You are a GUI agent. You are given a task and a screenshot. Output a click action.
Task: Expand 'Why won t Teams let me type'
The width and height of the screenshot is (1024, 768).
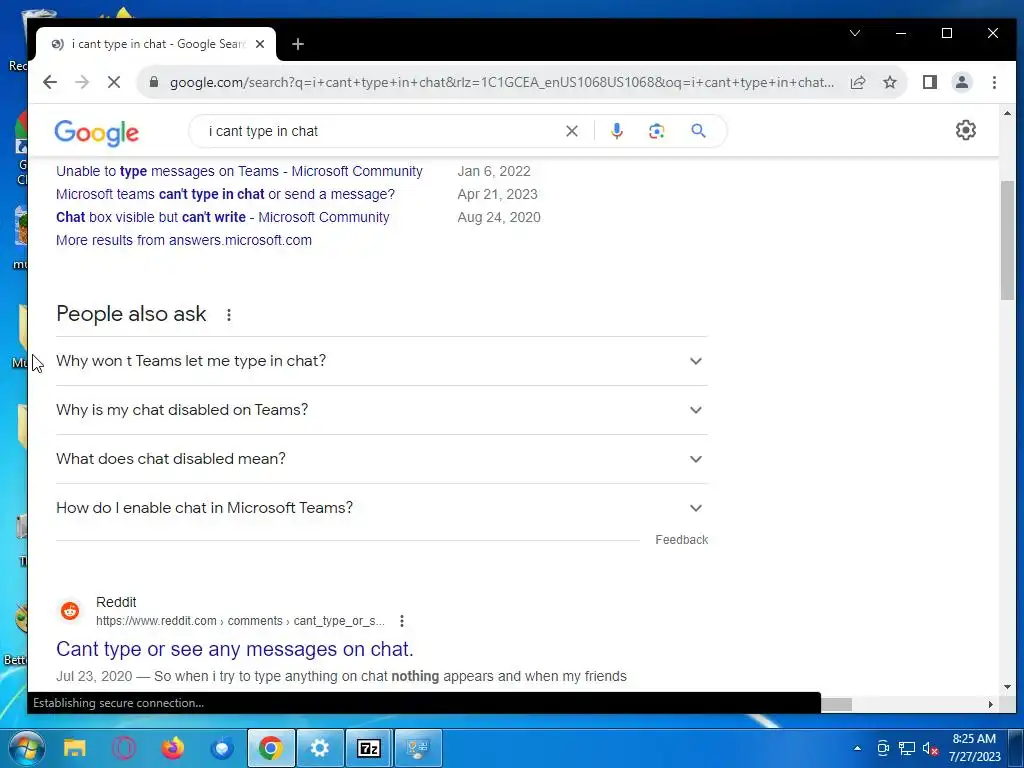381,361
